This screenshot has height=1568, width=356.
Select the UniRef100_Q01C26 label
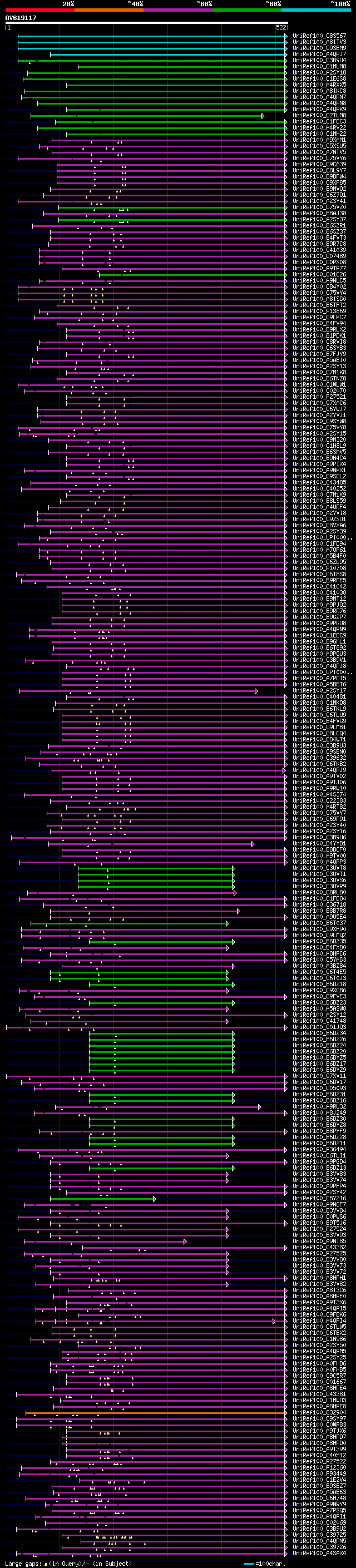[319, 275]
